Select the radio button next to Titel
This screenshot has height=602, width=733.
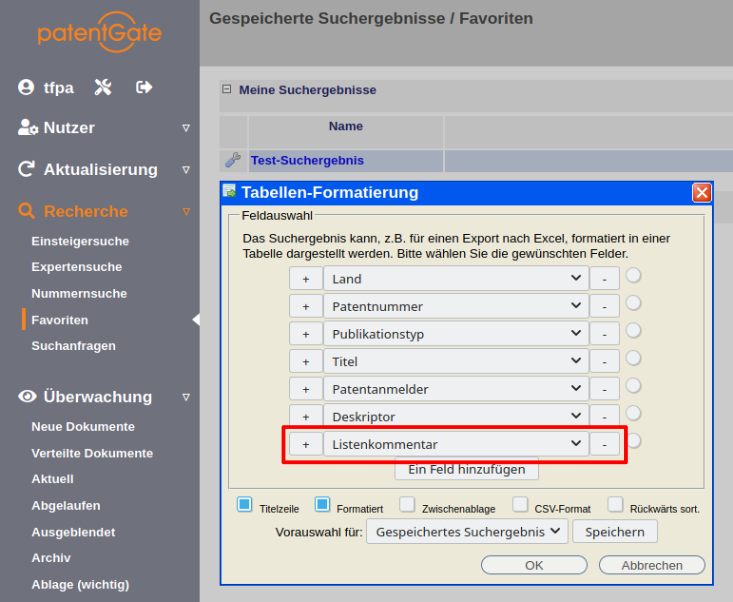click(634, 358)
